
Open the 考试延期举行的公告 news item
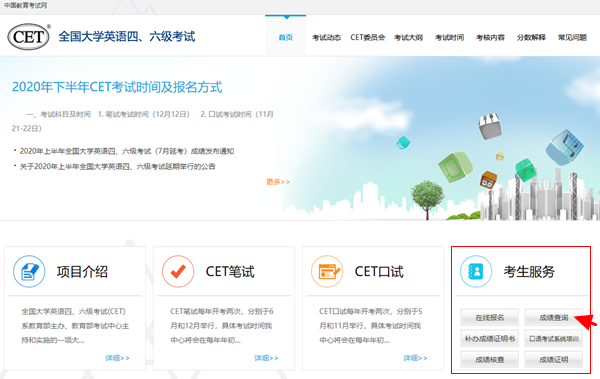click(117, 167)
